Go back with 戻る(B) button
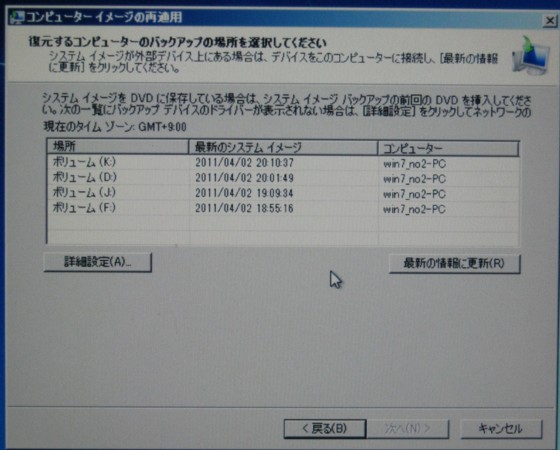 (x=325, y=429)
